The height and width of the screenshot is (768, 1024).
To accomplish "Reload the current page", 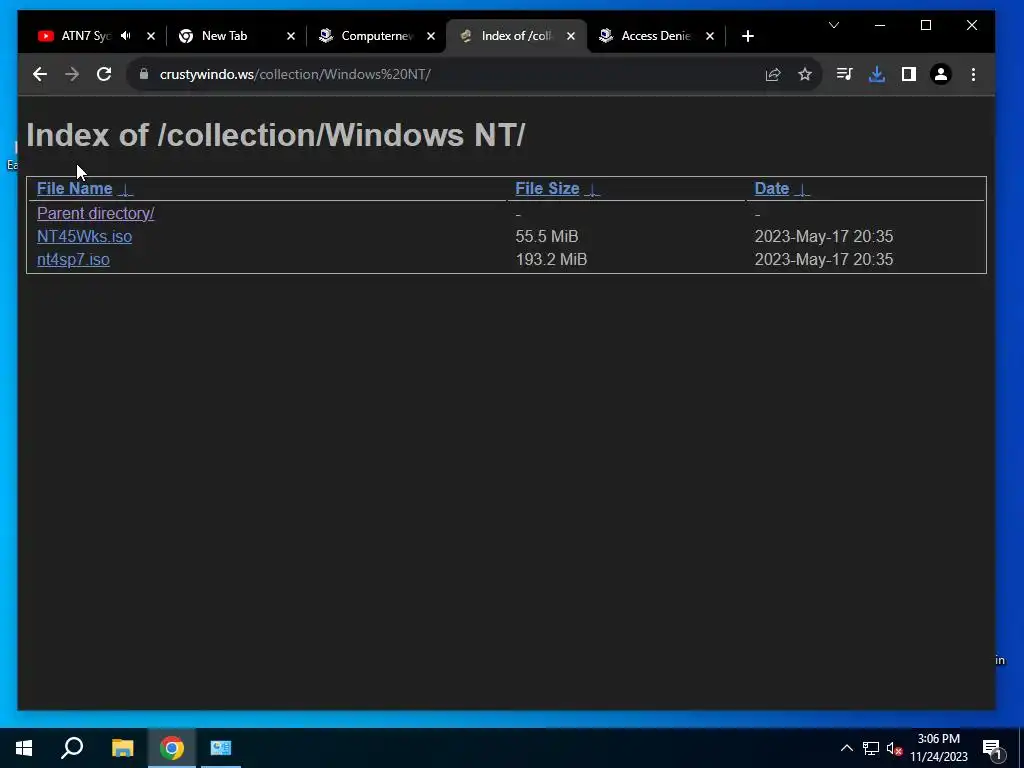I will point(104,74).
